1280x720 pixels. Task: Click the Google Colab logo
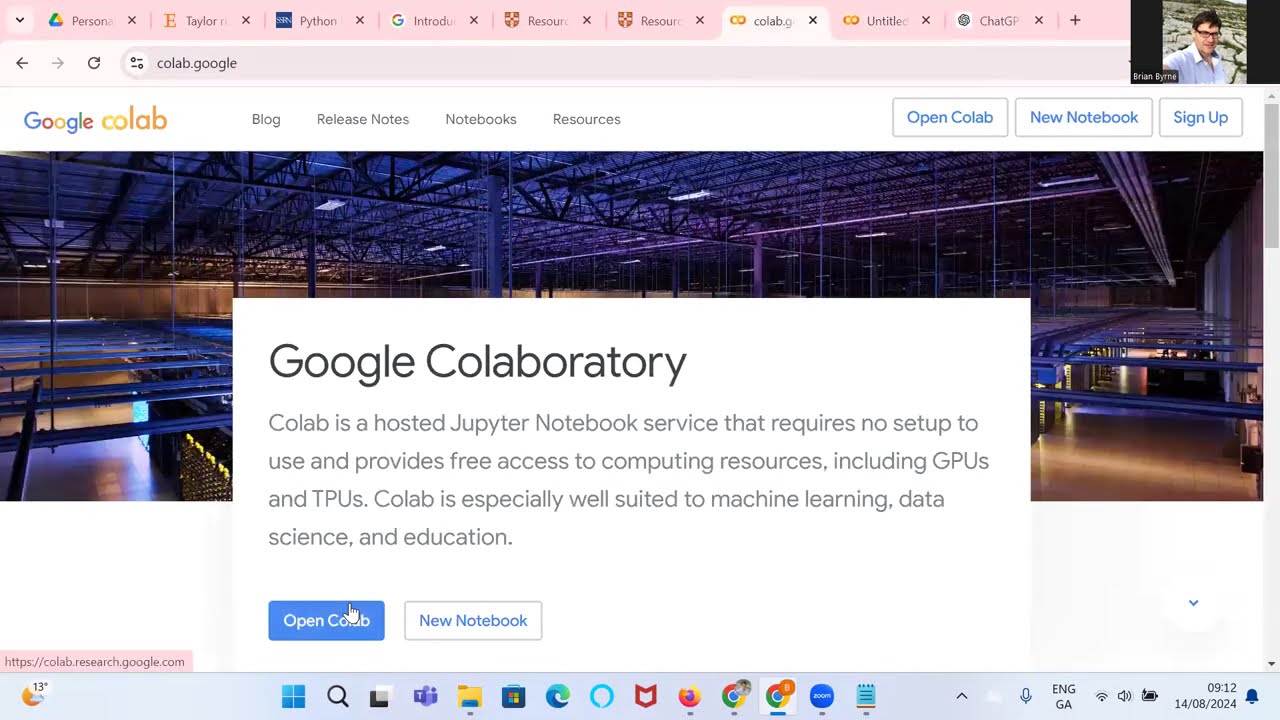(95, 120)
